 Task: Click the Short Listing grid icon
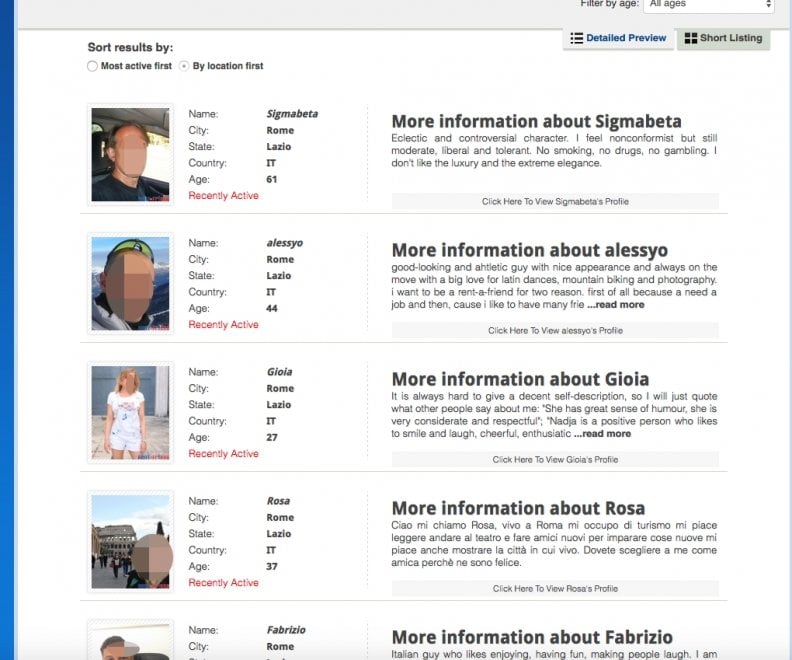[690, 38]
